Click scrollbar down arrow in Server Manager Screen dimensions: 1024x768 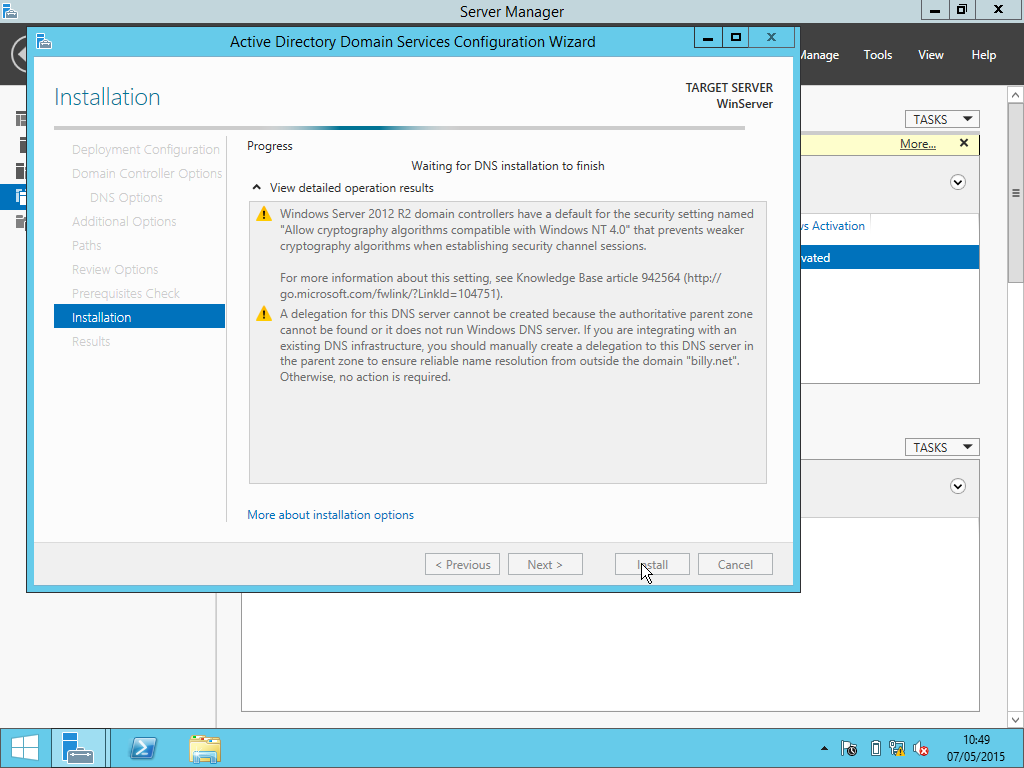click(1016, 720)
